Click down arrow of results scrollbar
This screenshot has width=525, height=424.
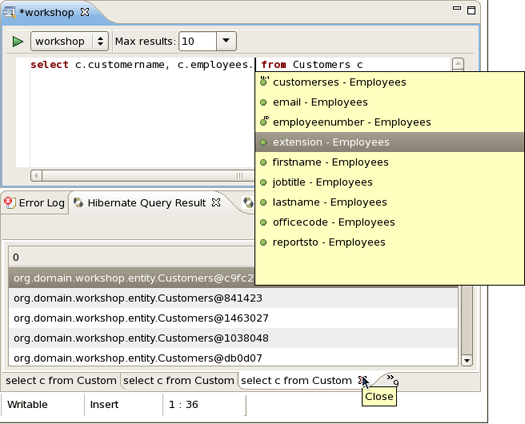[x=467, y=360]
